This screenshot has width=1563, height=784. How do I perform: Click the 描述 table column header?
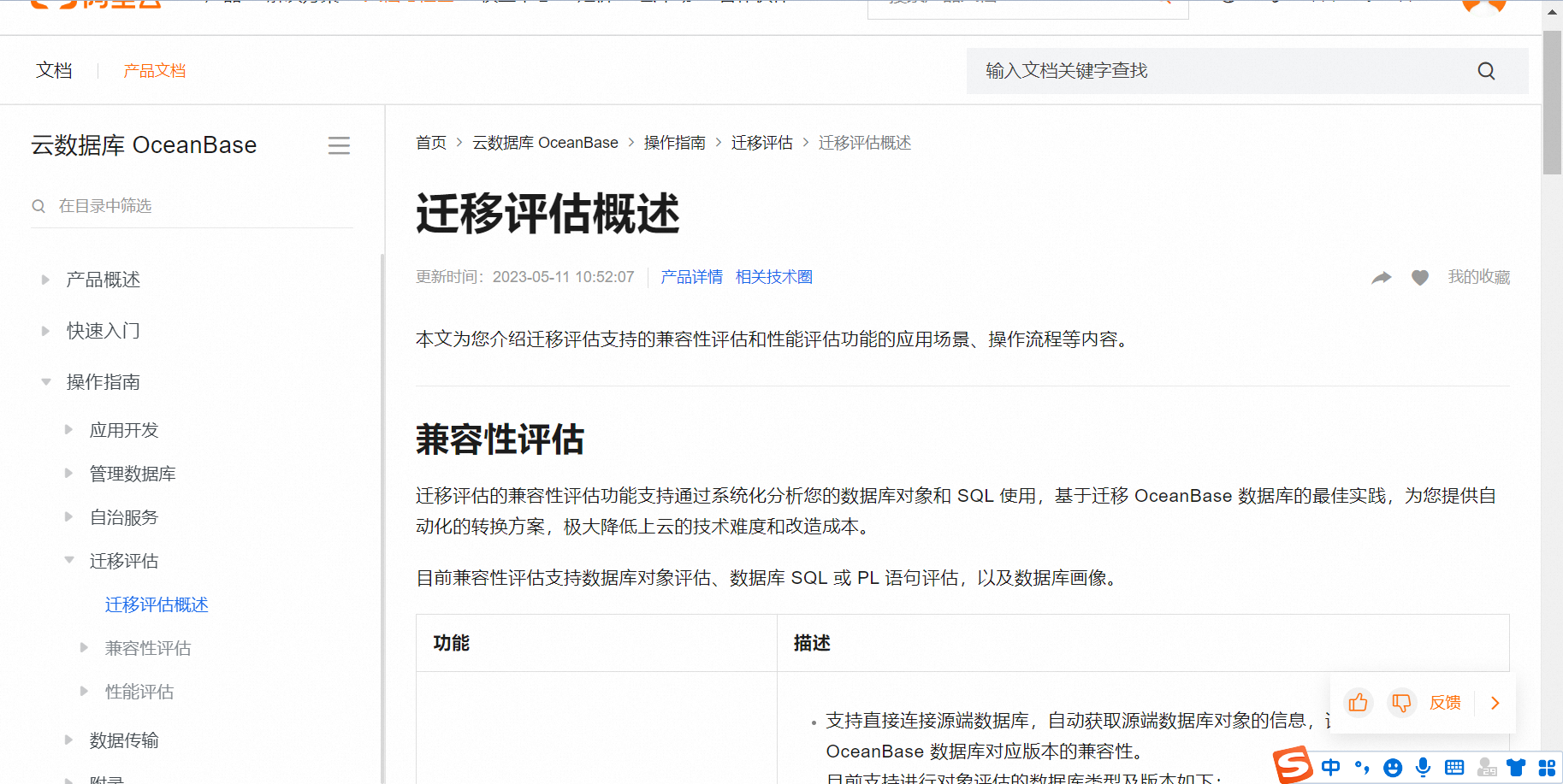pyautogui.click(x=812, y=643)
